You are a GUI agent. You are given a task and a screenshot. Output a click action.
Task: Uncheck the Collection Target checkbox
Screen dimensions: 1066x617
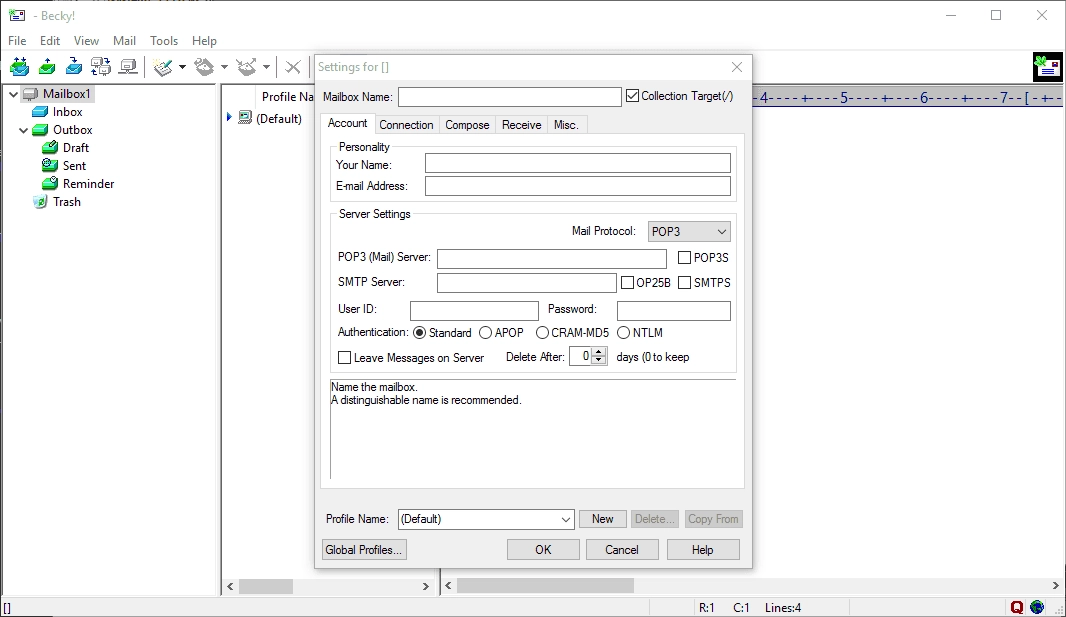[632, 96]
